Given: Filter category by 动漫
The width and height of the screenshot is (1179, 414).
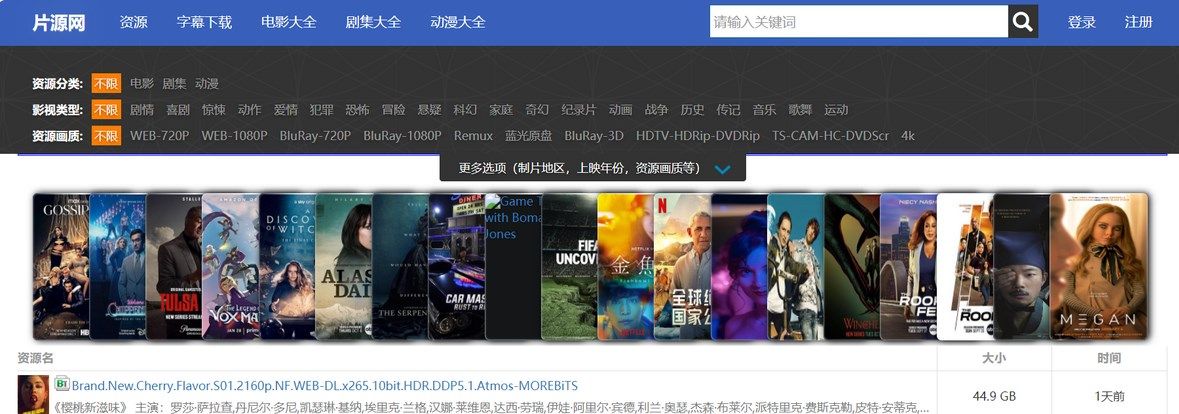Looking at the screenshot, I should point(207,83).
